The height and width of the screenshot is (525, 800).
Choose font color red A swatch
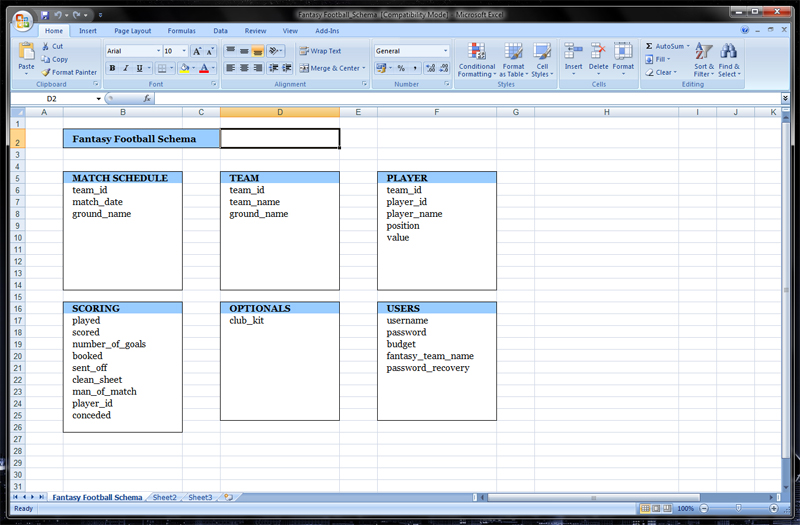[204, 68]
